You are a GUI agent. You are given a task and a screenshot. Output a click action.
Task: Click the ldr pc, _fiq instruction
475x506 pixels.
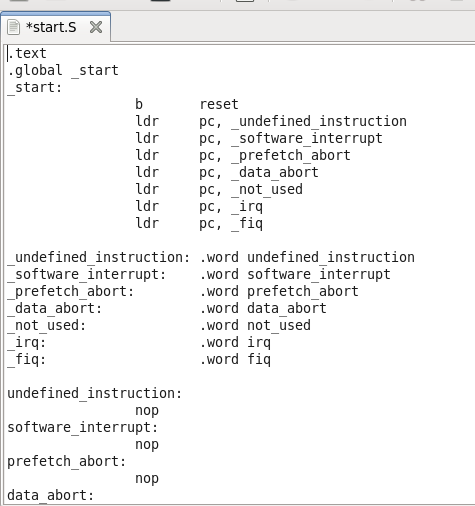pos(199,223)
